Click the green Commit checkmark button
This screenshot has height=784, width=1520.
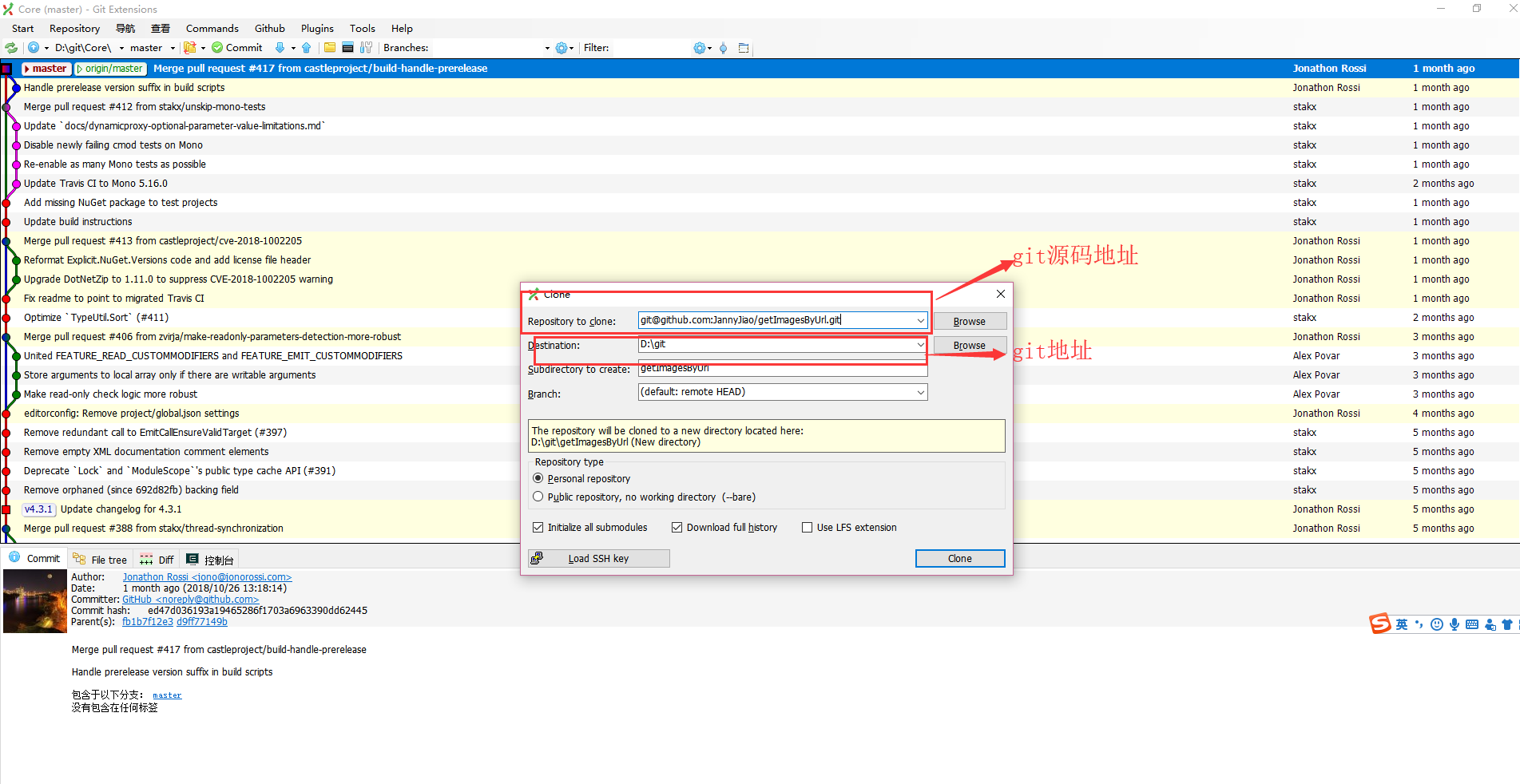coord(237,48)
